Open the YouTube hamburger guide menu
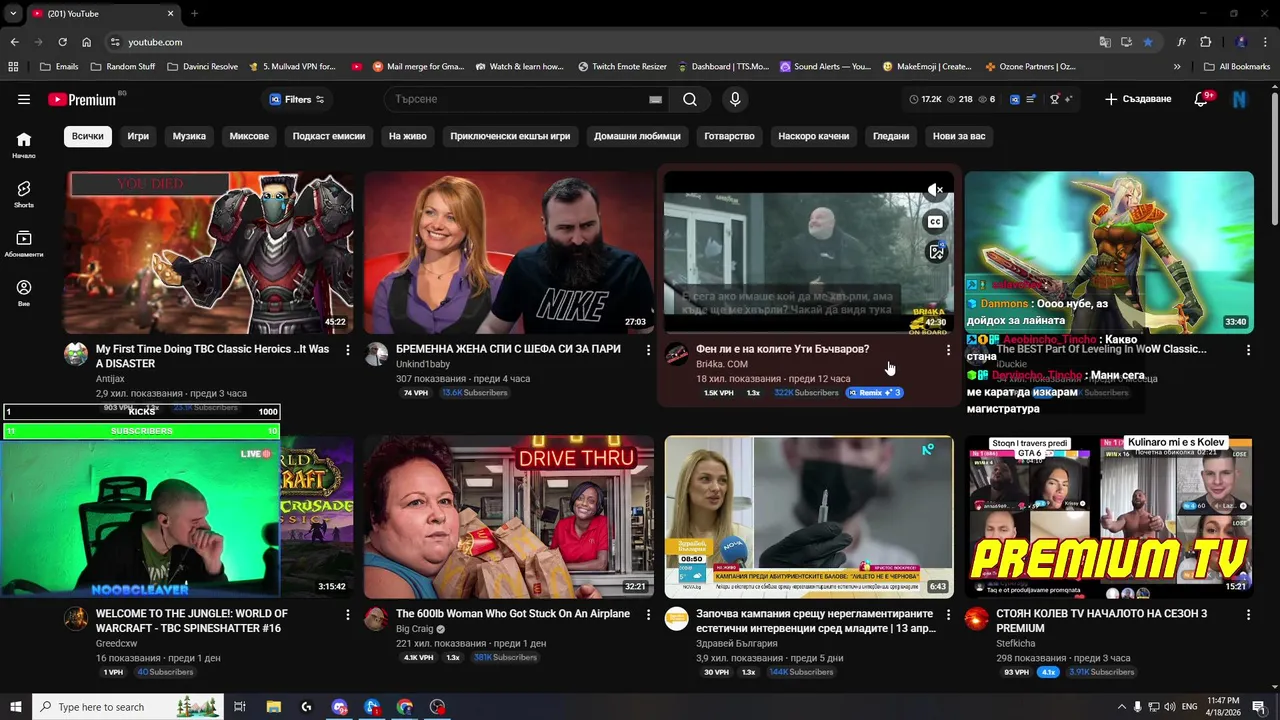Screen dimensions: 1280x720 24,99
